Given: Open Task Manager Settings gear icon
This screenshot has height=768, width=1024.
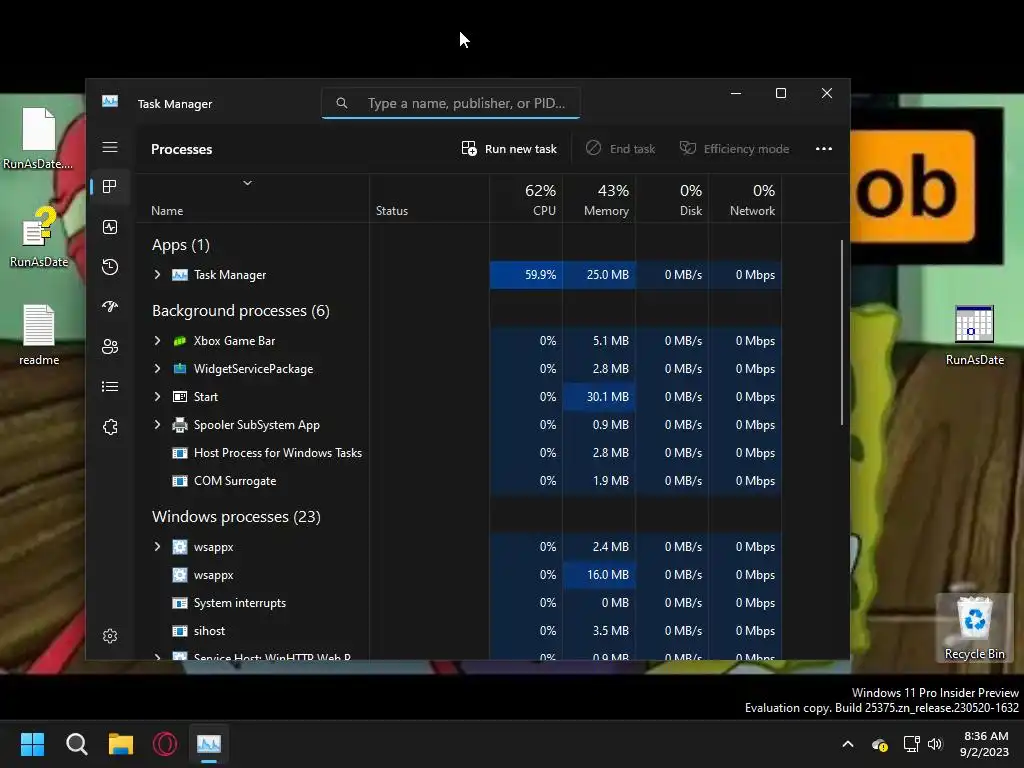Looking at the screenshot, I should tap(110, 636).
